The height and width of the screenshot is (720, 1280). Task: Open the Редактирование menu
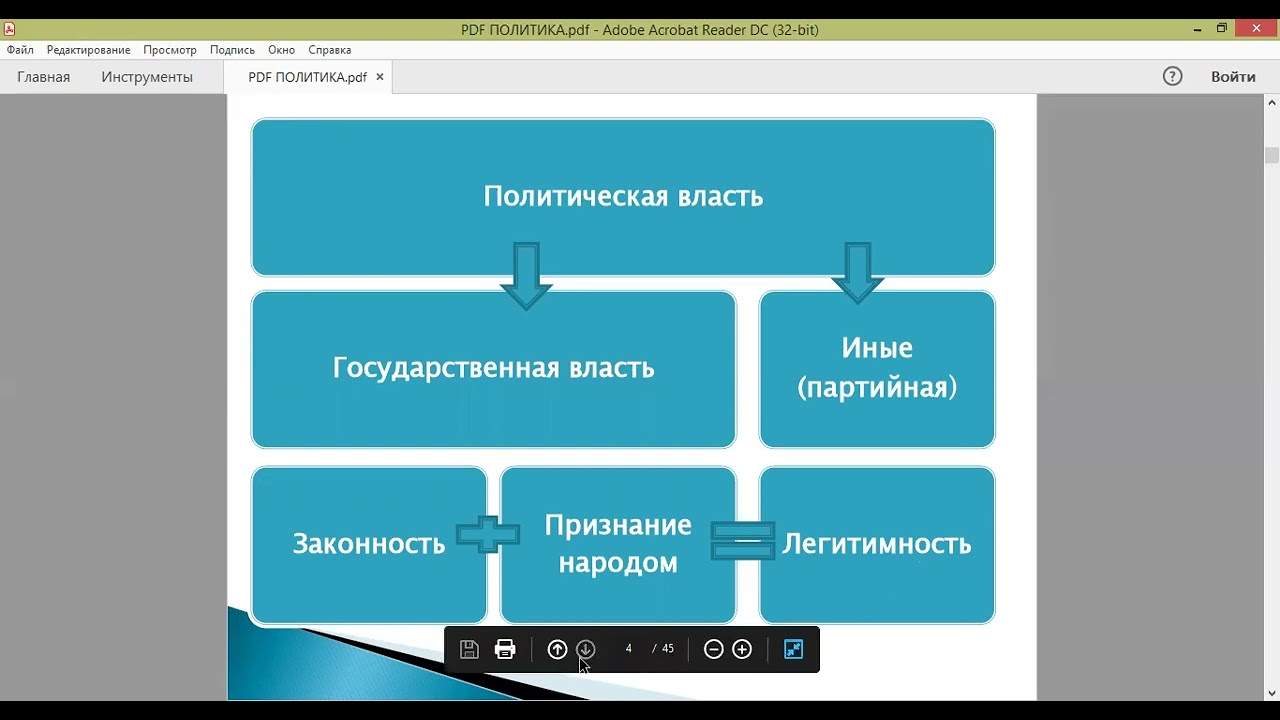point(88,50)
